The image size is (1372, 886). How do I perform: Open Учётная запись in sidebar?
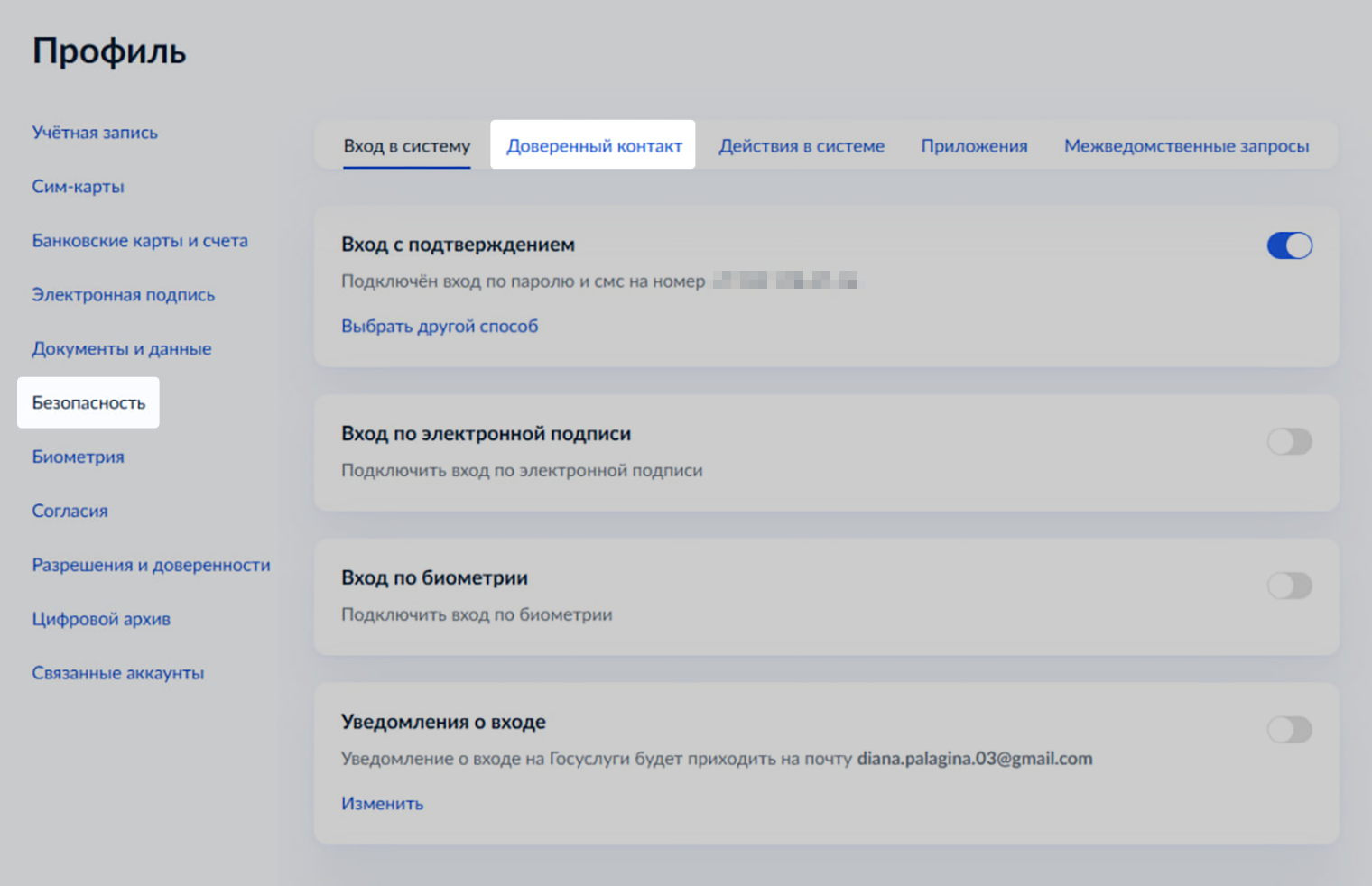[95, 133]
